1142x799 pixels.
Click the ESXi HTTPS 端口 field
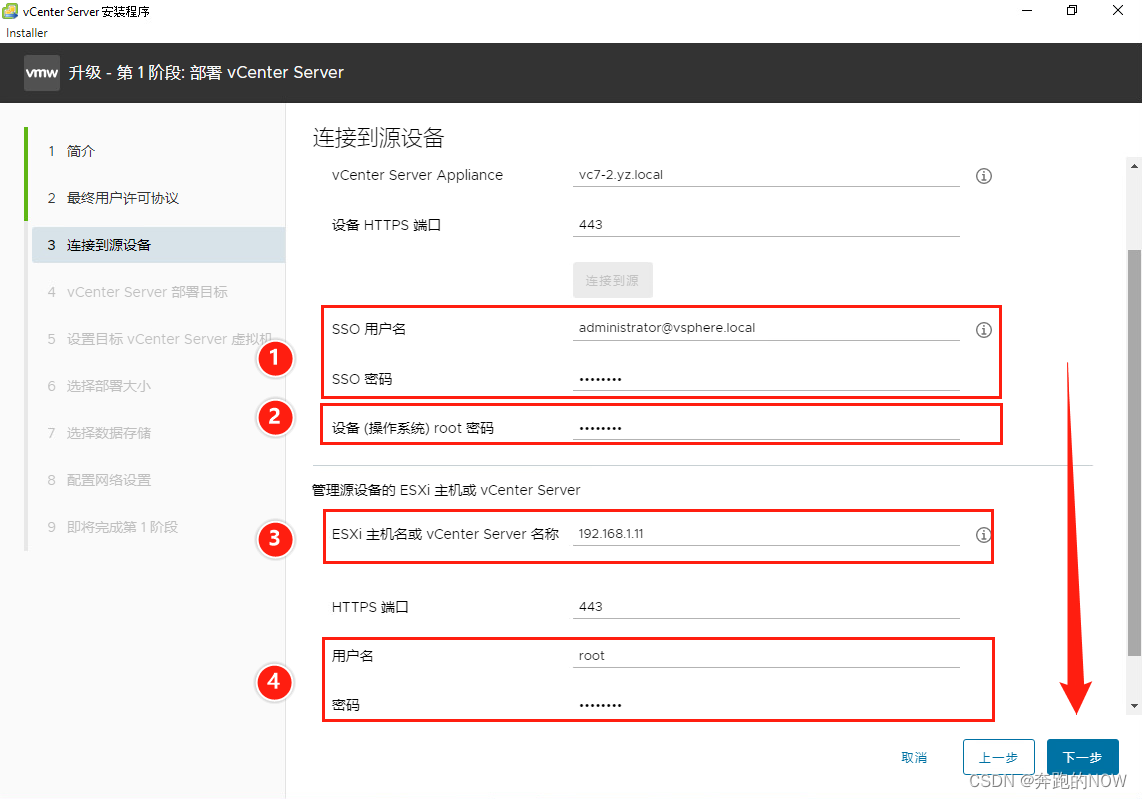click(x=766, y=606)
